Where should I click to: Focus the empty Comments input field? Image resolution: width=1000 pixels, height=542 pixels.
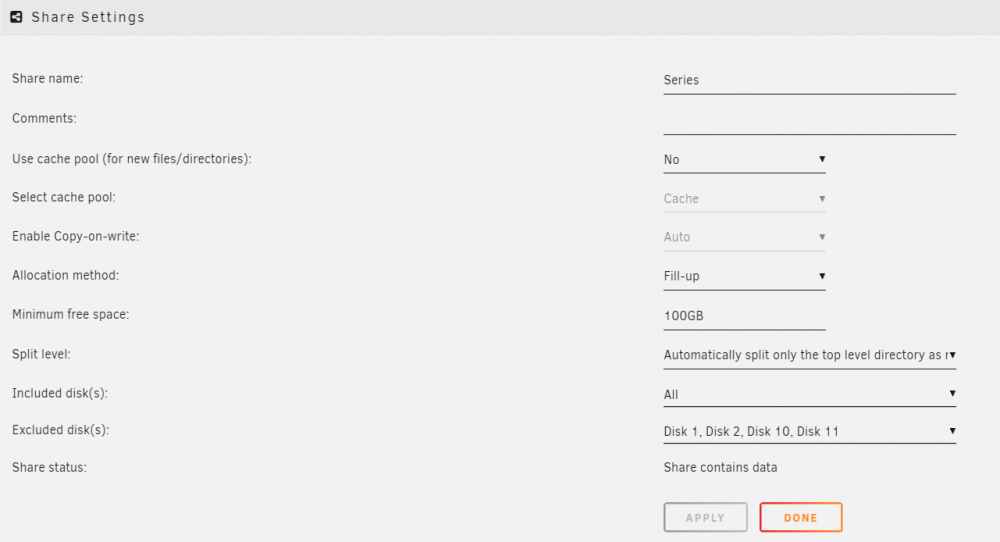809,120
